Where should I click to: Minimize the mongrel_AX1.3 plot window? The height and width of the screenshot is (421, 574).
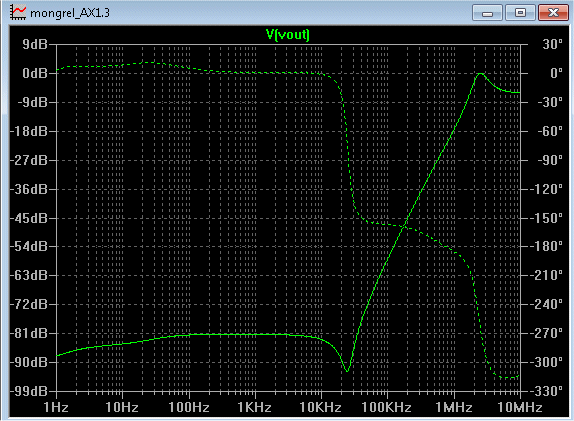click(487, 13)
